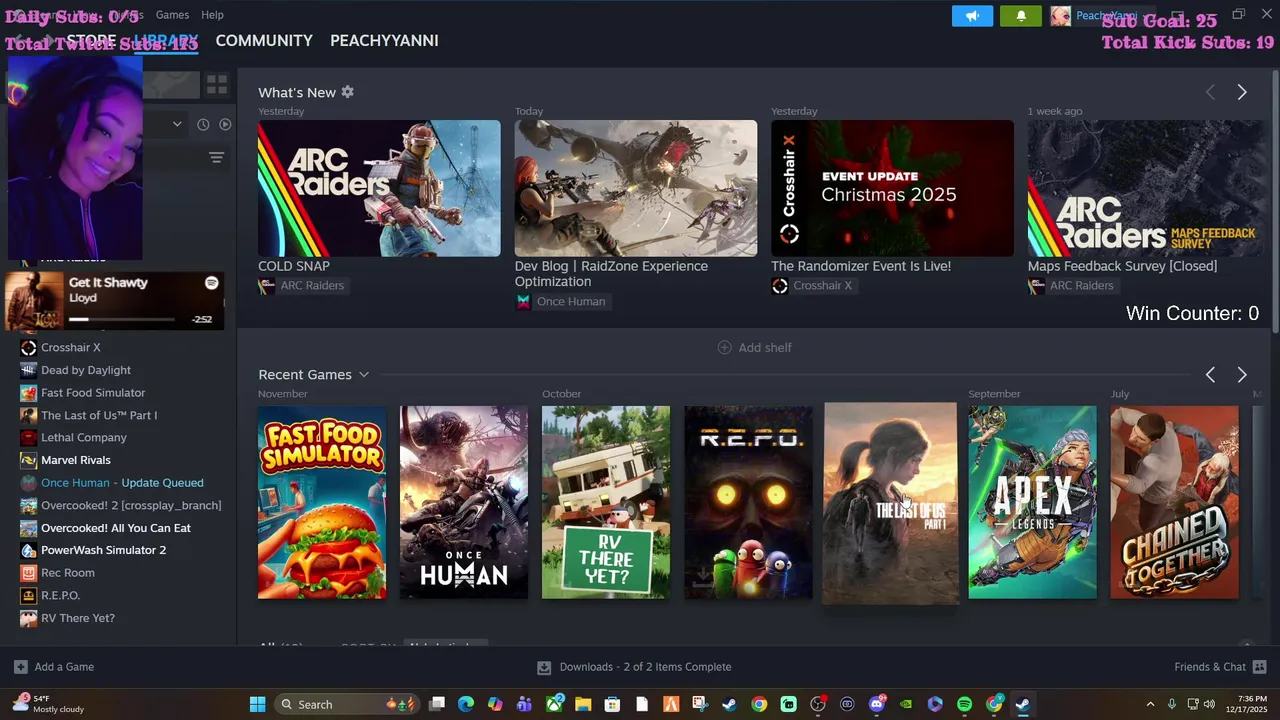This screenshot has width=1280, height=720.
Task: Open the profile avatar in the top bar
Action: 1061,16
